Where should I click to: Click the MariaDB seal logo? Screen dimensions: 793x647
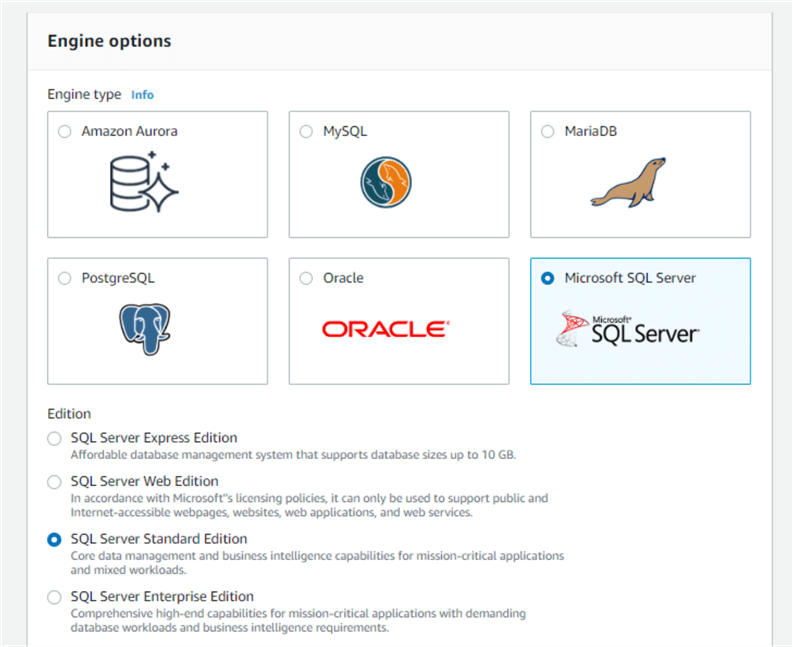pos(628,182)
